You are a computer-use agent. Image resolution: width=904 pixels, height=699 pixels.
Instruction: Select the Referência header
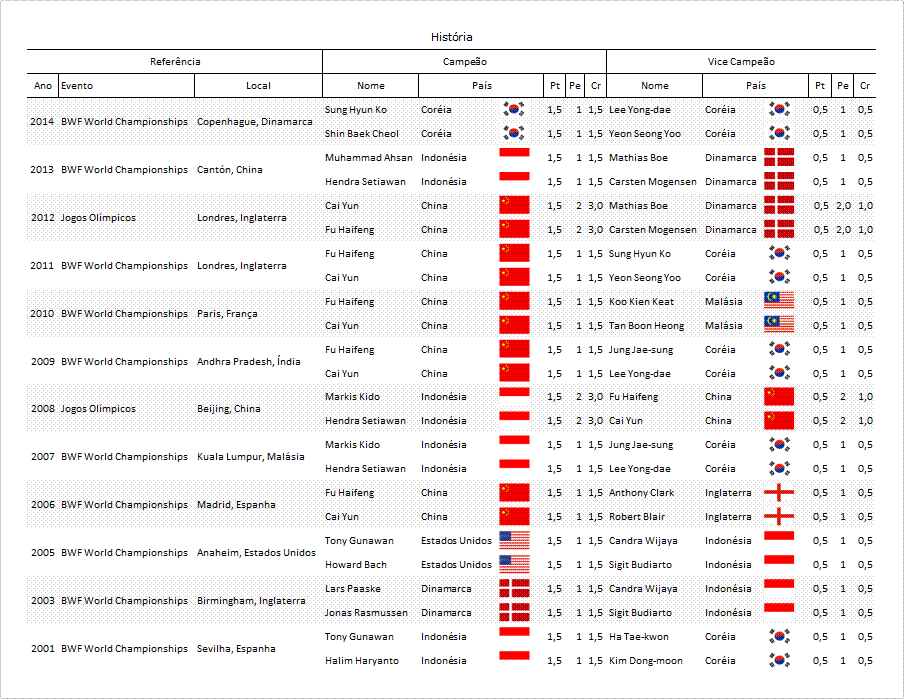(175, 62)
